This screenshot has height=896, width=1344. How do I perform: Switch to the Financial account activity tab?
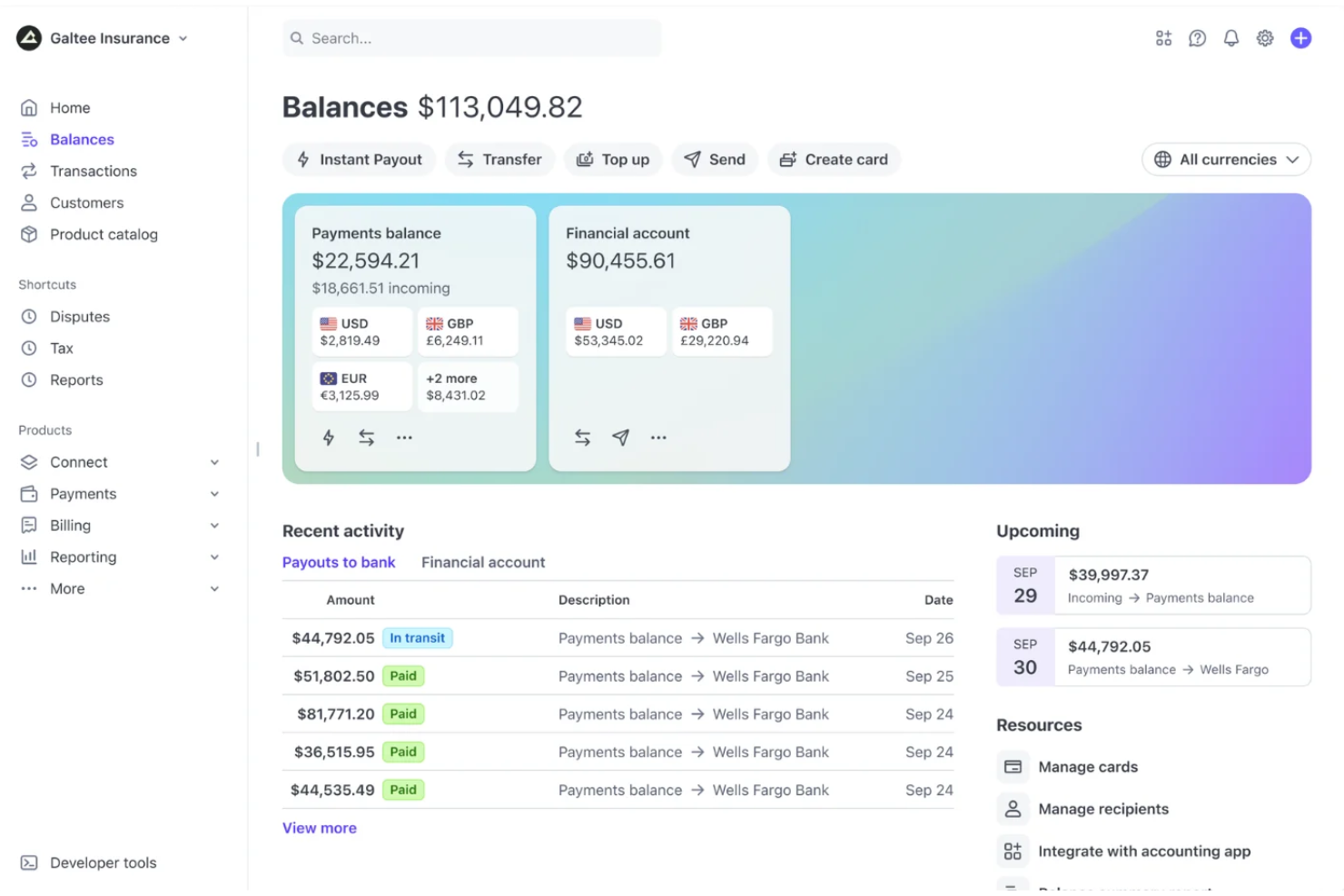[x=483, y=562]
